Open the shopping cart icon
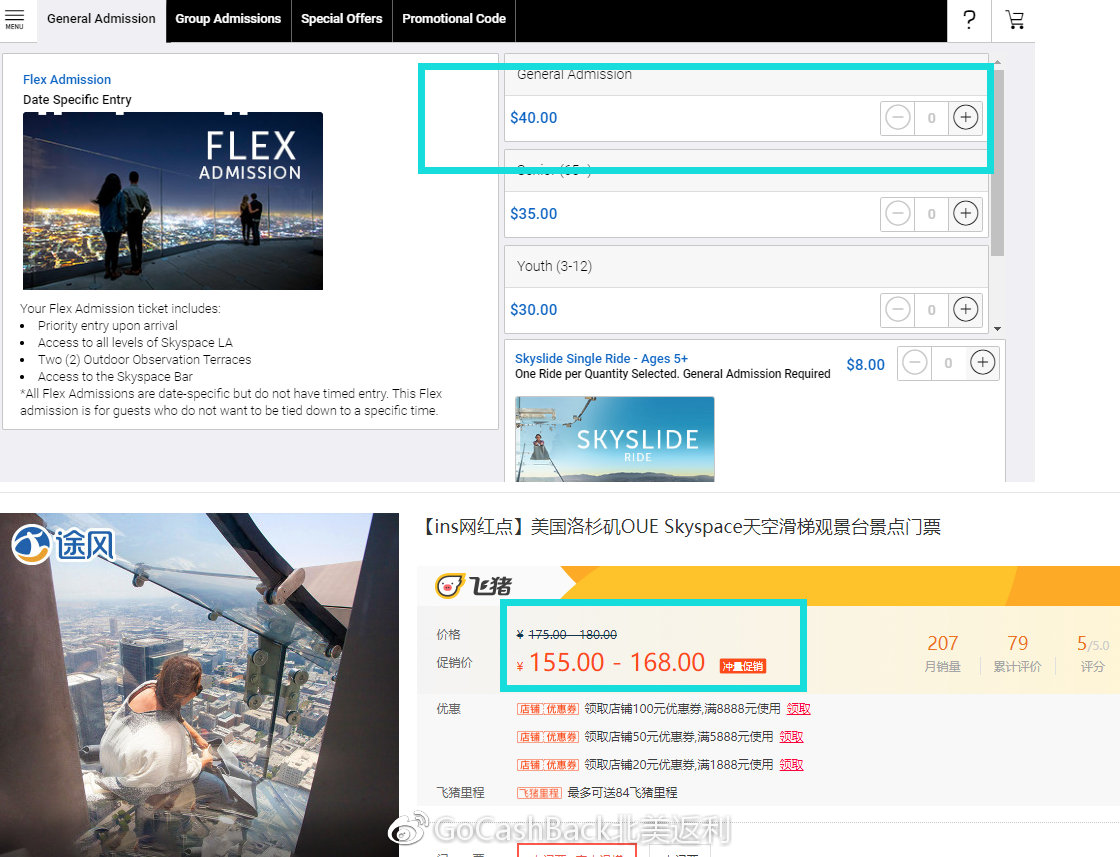Screen dimensions: 1120x857 point(1014,19)
